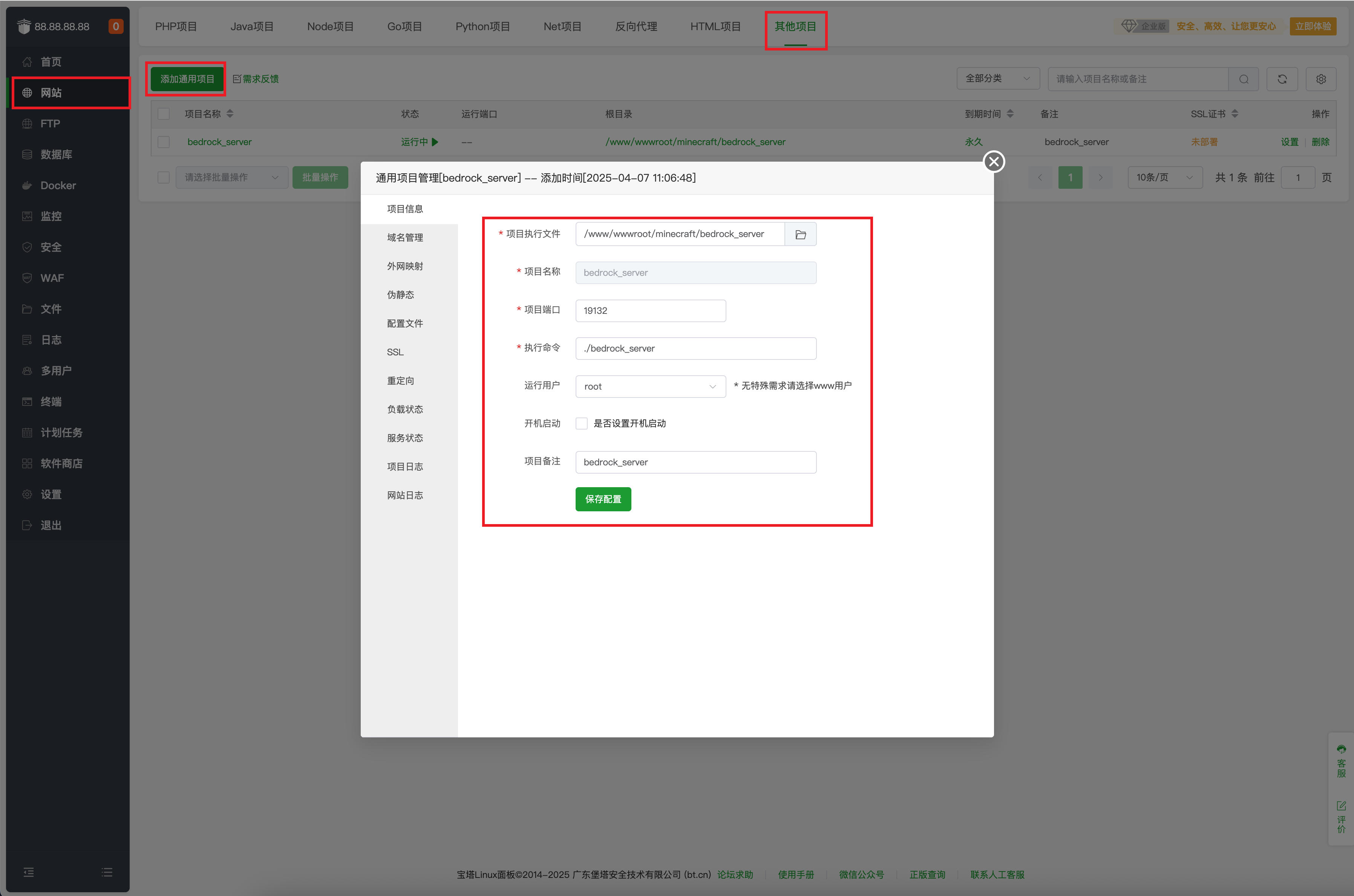Sort by SSL证书 column
Viewport: 1354px width, 896px height.
click(1235, 114)
